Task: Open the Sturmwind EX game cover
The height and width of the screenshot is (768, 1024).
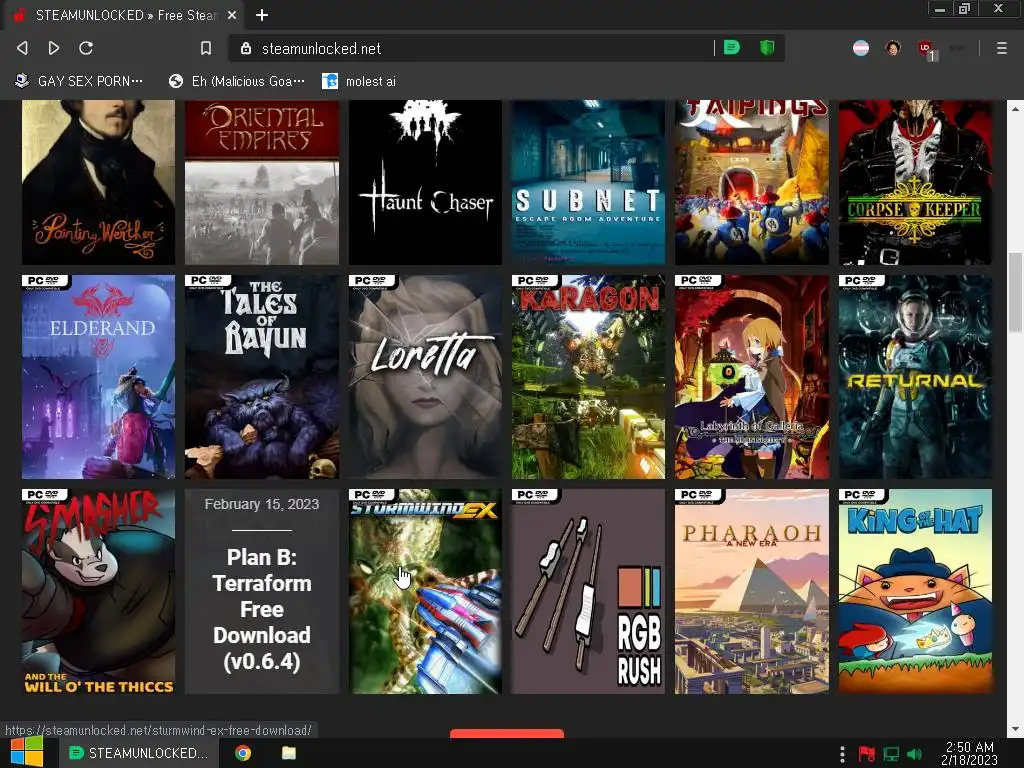Action: (425, 591)
